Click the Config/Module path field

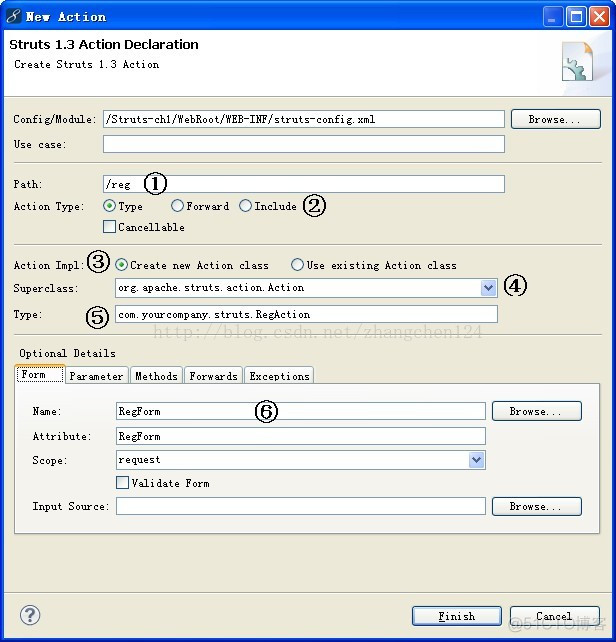coord(303,119)
